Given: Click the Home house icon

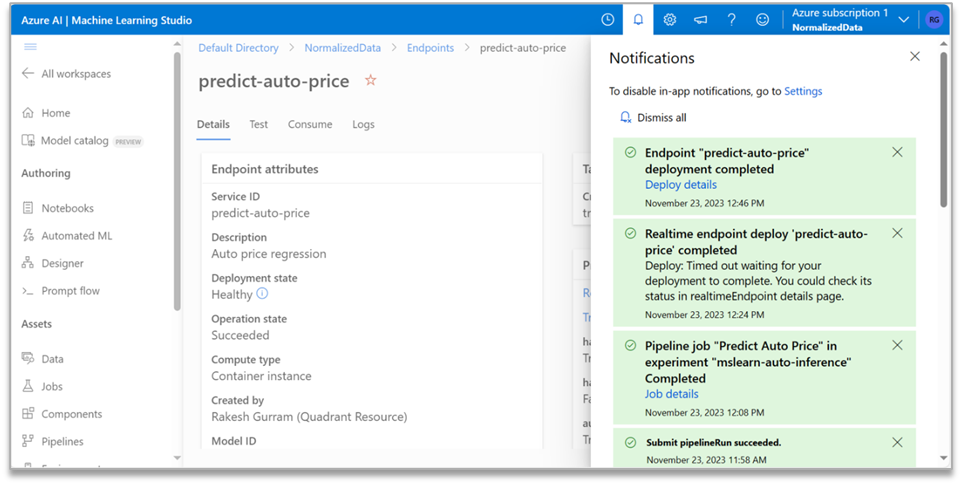Looking at the screenshot, I should click(x=28, y=113).
